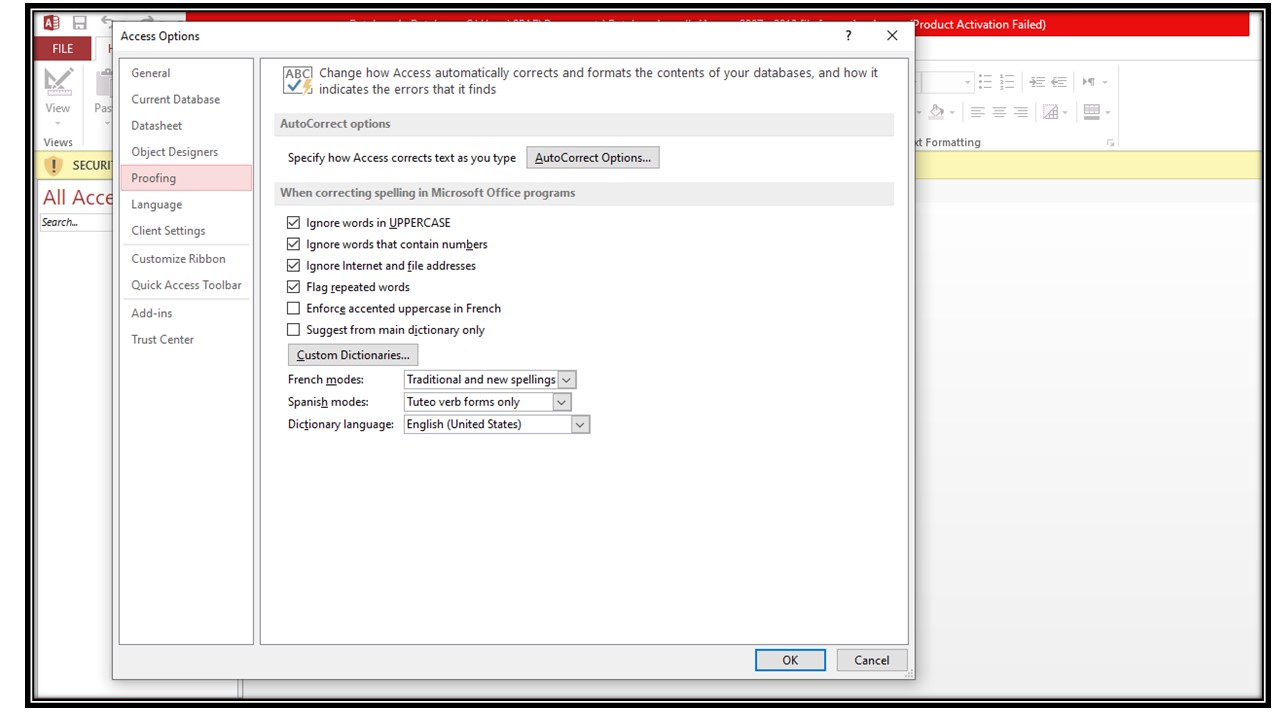Viewport: 1280px width, 720px height.
Task: Open the French modes dropdown
Action: [567, 380]
